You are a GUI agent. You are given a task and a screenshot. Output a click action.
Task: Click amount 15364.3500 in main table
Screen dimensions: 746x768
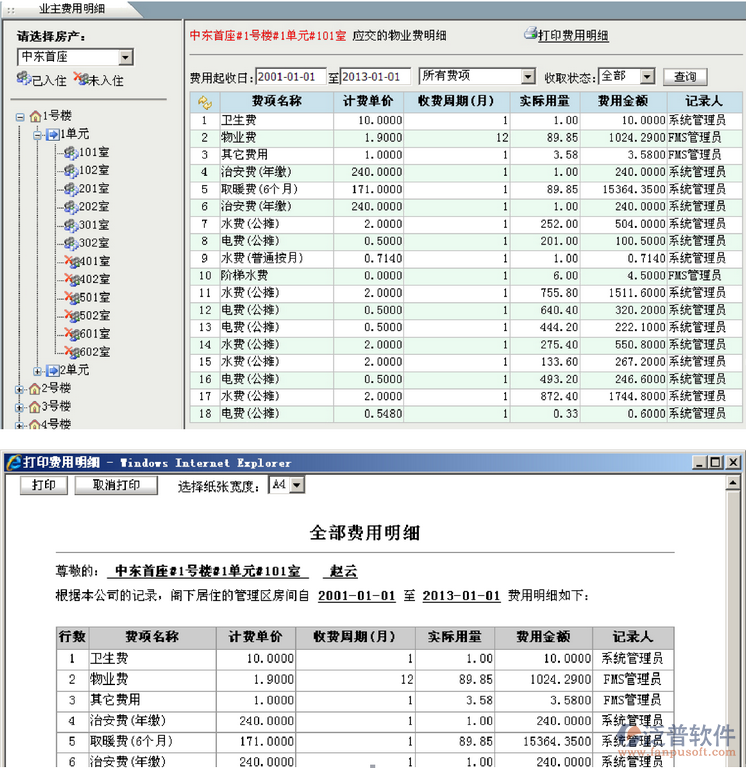click(x=634, y=190)
